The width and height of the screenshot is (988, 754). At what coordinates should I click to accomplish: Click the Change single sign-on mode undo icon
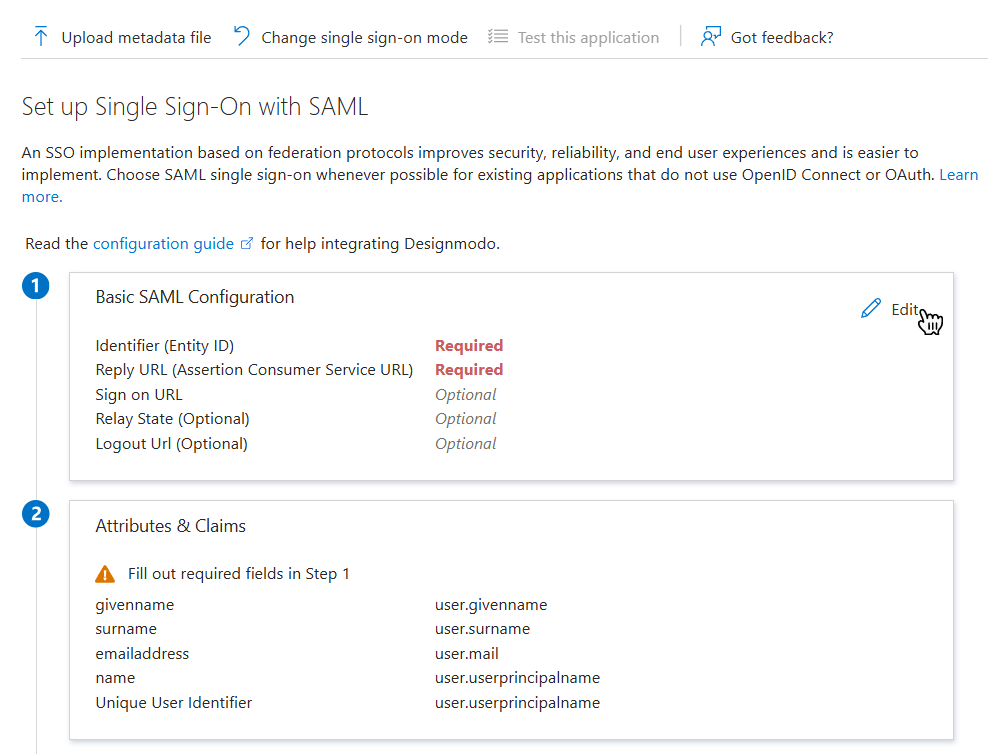[x=242, y=37]
